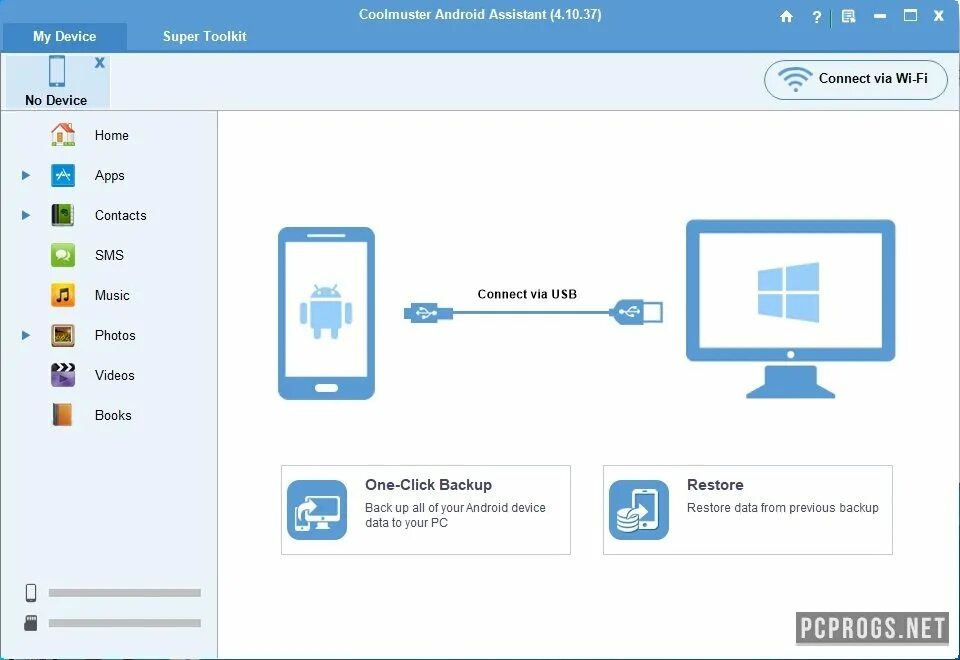Click the Music note icon
This screenshot has height=660, width=960.
tap(62, 295)
